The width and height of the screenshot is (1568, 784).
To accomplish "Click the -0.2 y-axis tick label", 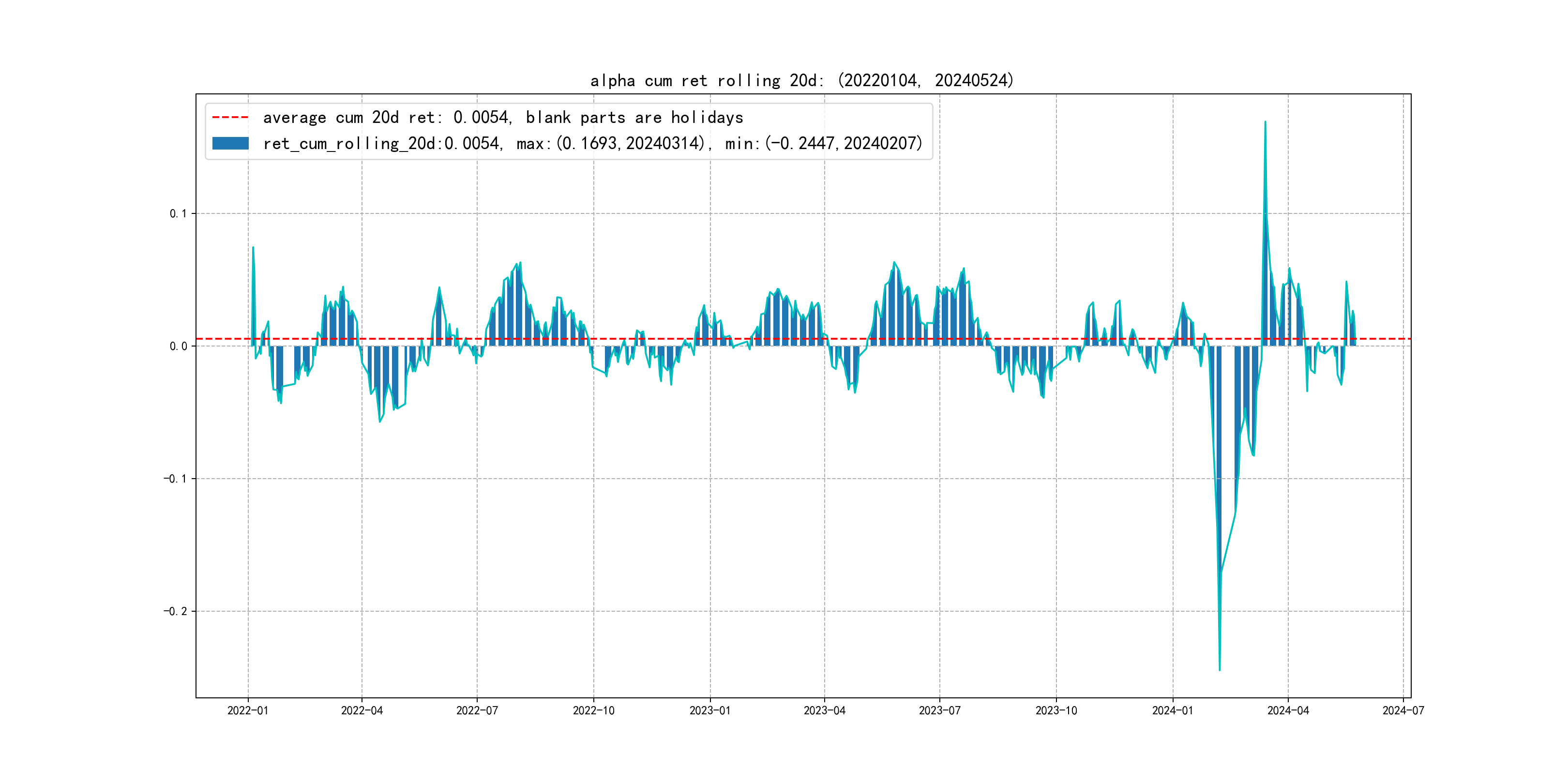I will click(175, 611).
